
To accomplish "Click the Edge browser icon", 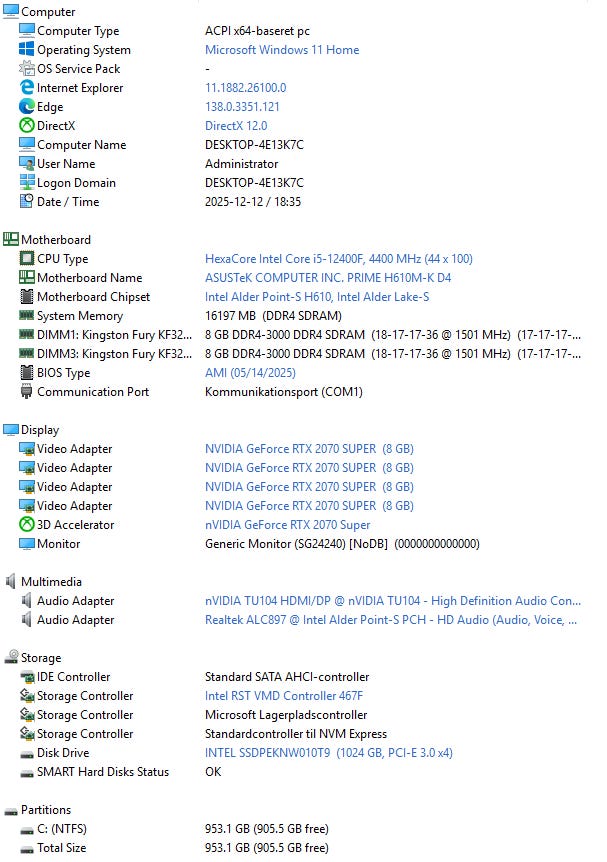I will click(26, 107).
